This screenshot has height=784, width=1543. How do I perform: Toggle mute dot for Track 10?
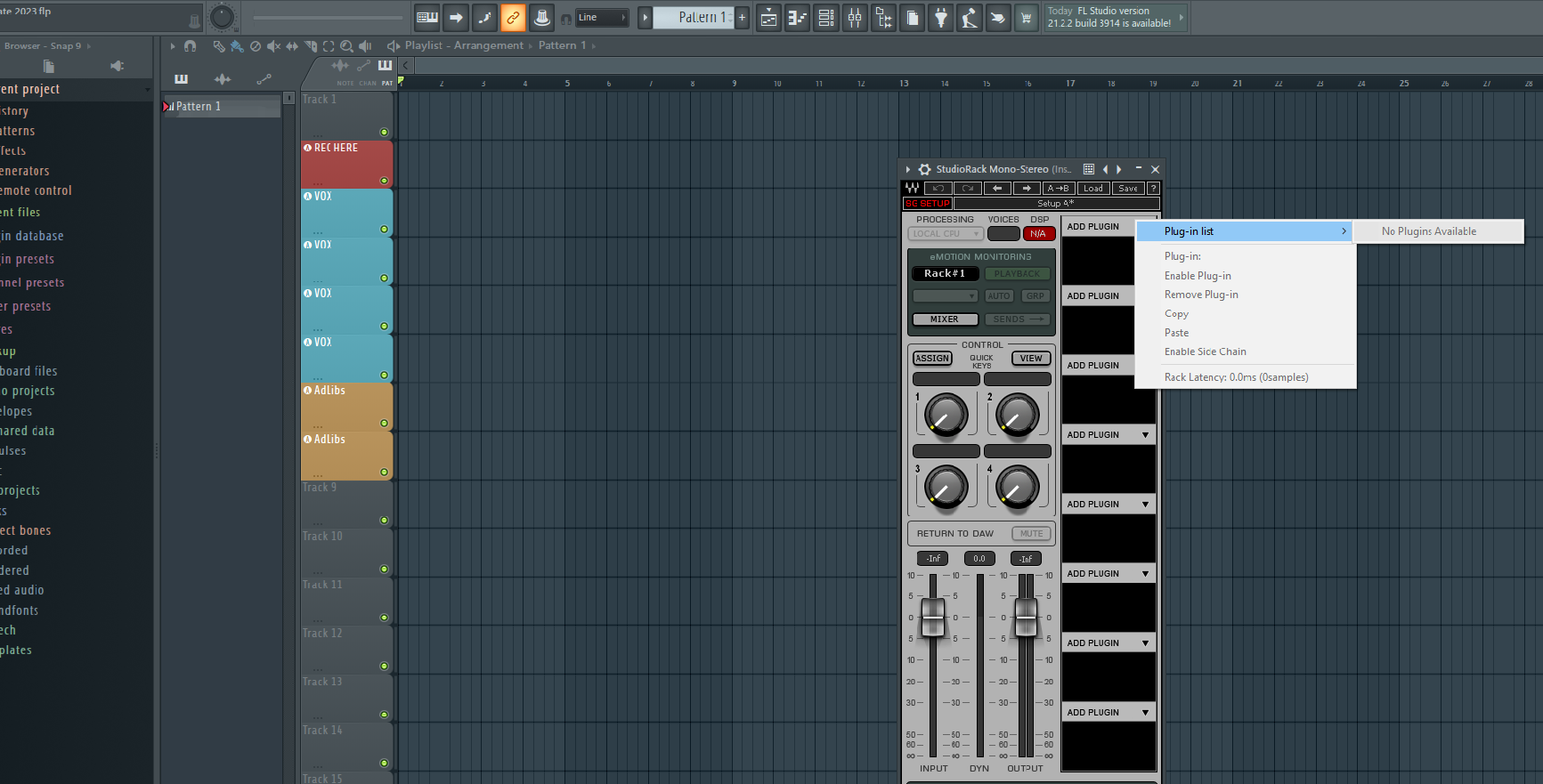coord(385,569)
